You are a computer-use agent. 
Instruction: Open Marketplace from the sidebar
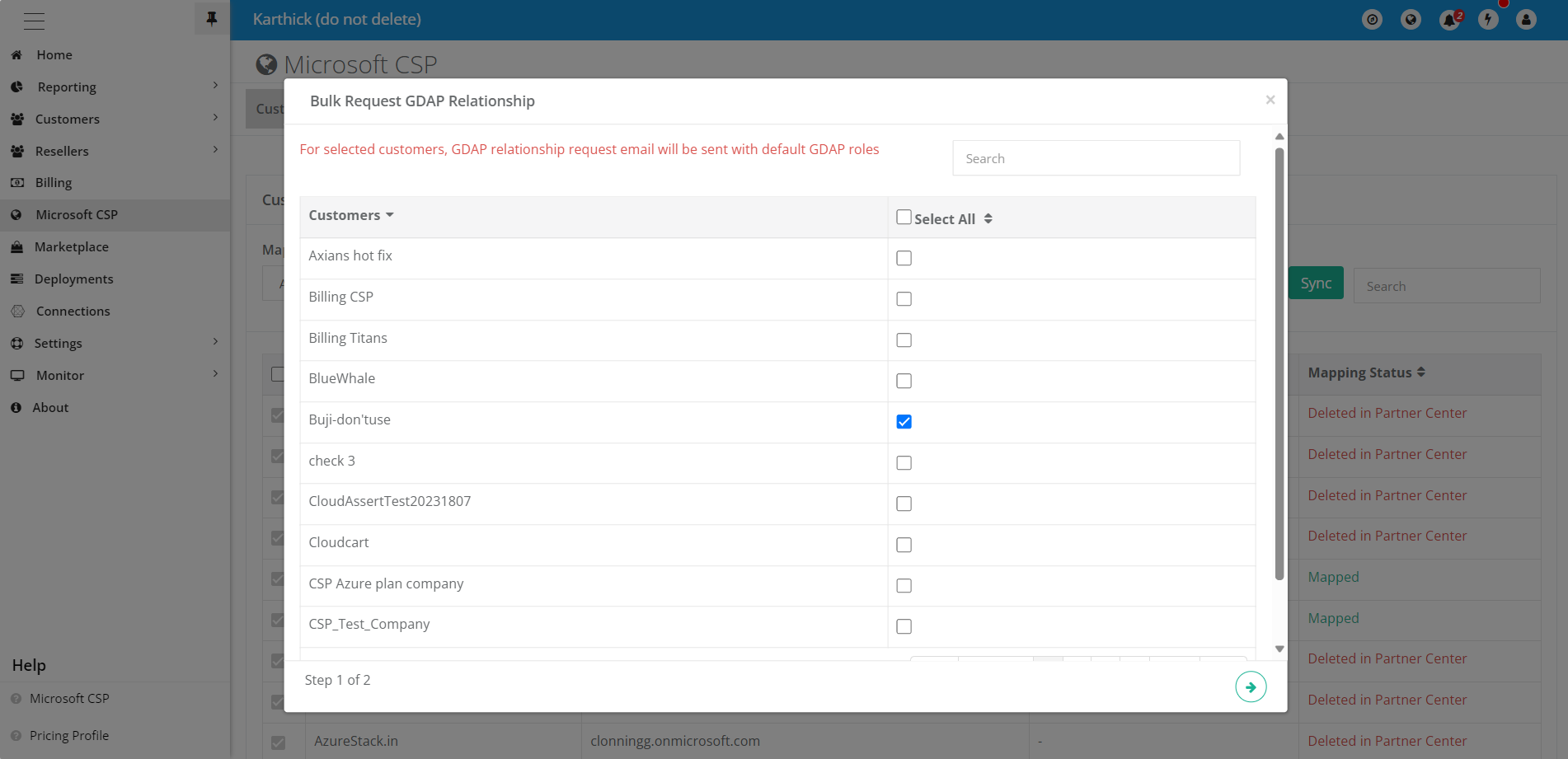click(72, 246)
